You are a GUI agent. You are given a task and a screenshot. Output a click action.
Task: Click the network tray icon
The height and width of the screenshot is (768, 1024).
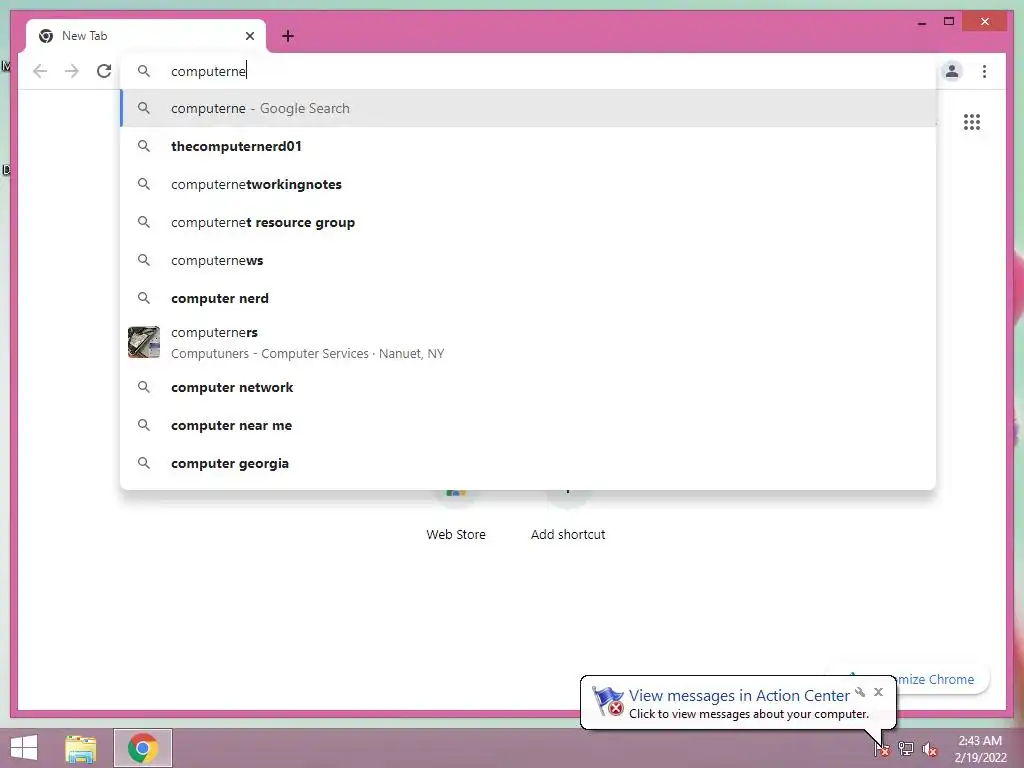tap(906, 749)
